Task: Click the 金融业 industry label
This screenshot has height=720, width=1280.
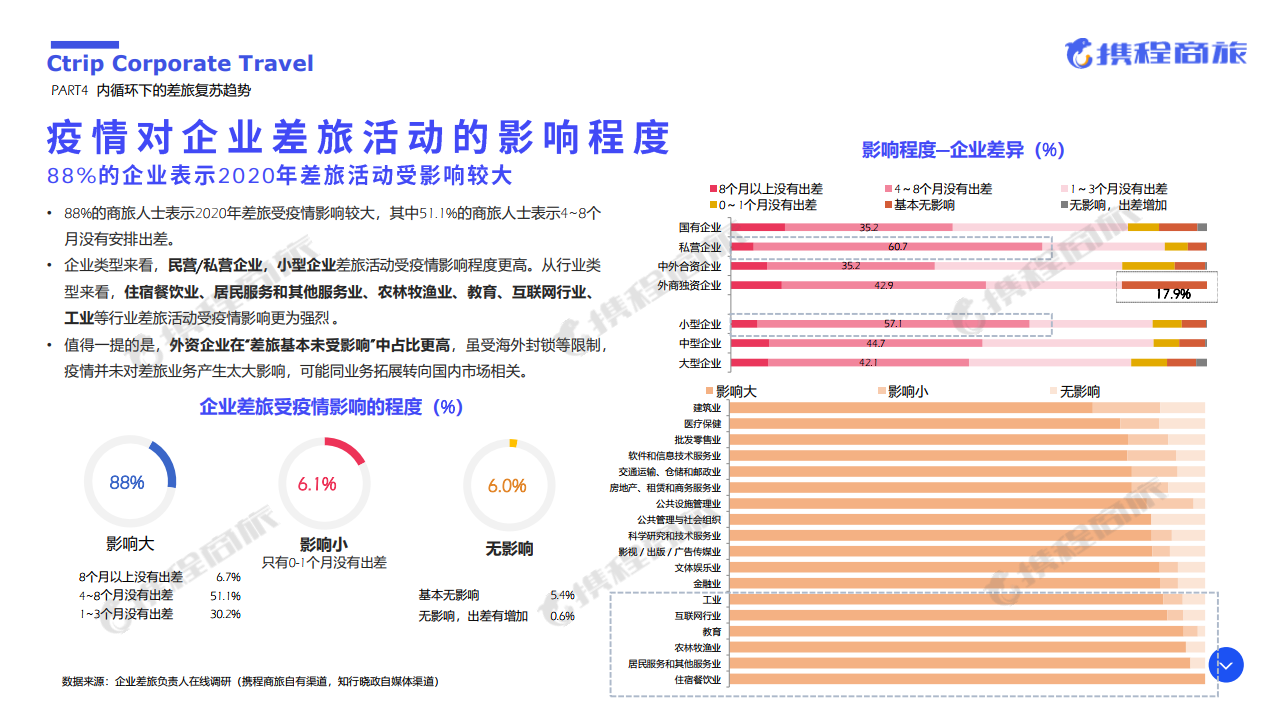Action: 706,584
